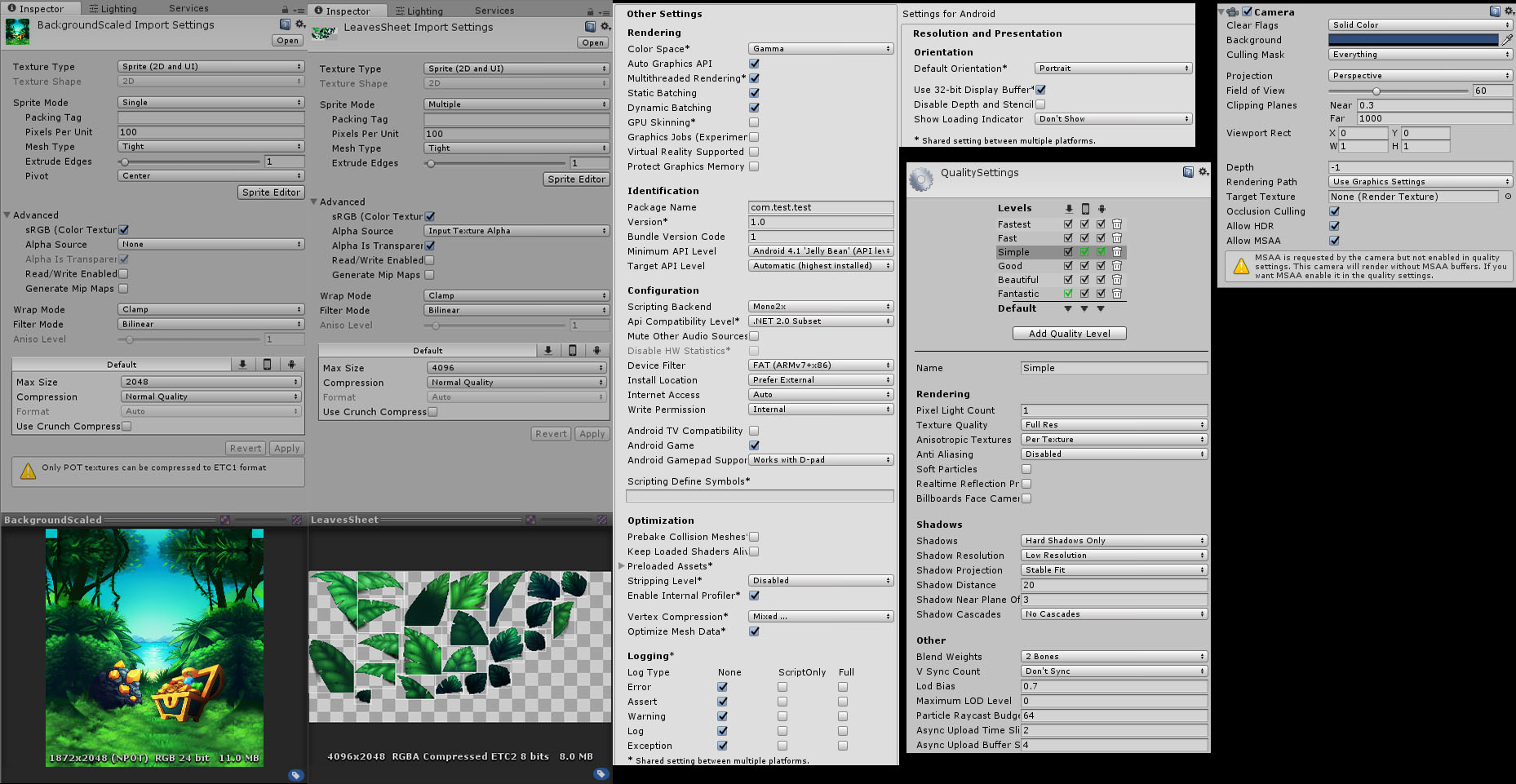
Task: Delete the Fantastic quality level via trash icon
Action: (x=1117, y=294)
